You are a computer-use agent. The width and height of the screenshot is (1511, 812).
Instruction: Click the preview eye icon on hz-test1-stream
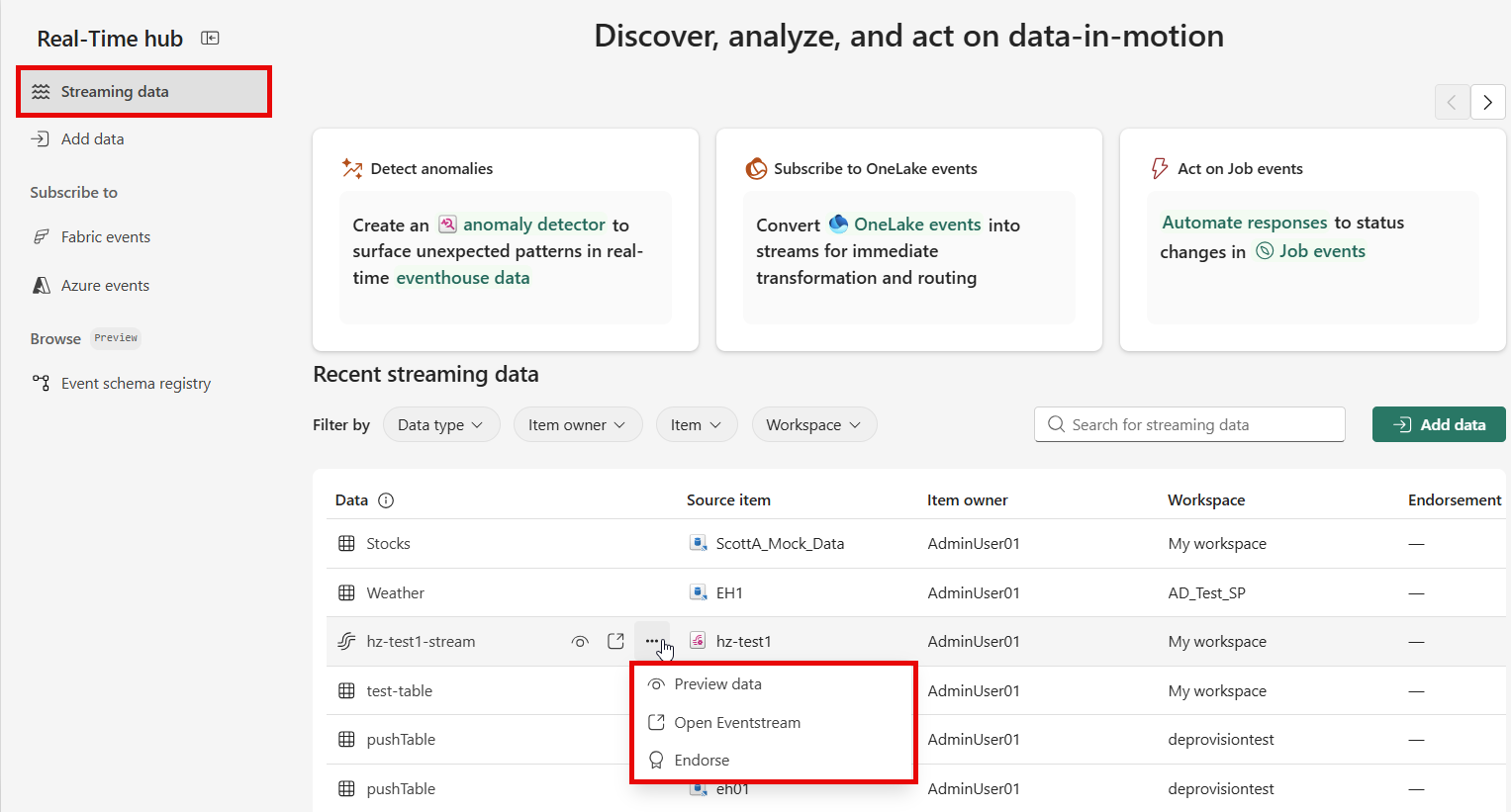pos(580,641)
